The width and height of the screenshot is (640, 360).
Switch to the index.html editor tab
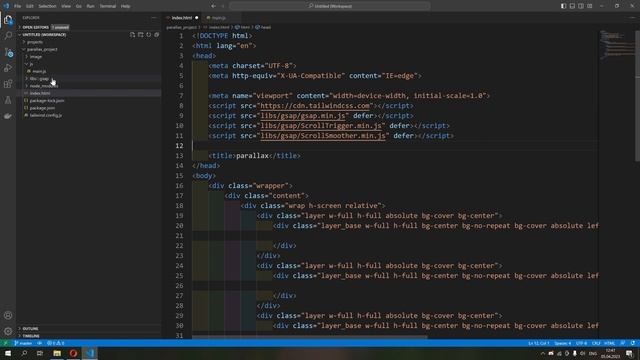tap(182, 18)
